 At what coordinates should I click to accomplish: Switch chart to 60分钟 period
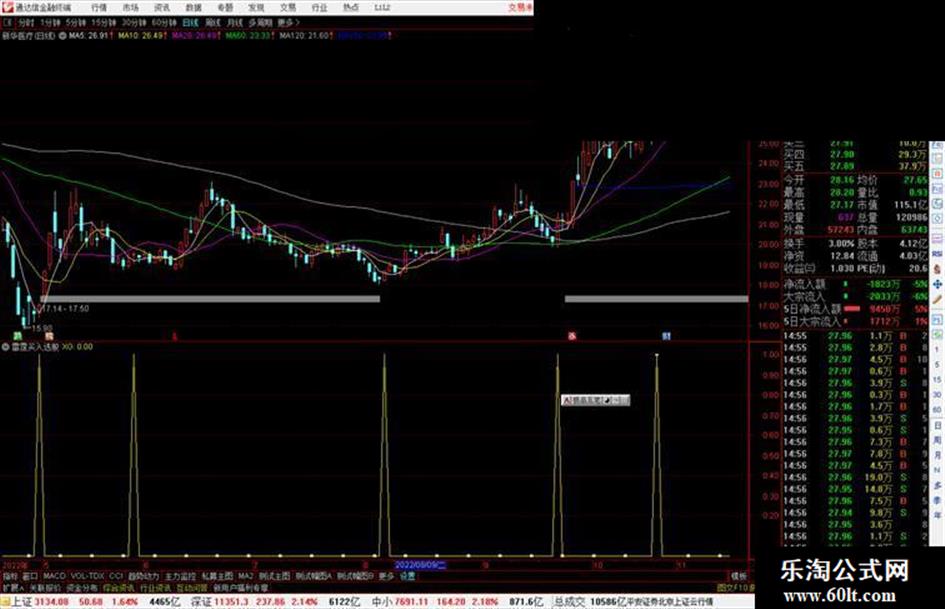tap(164, 23)
